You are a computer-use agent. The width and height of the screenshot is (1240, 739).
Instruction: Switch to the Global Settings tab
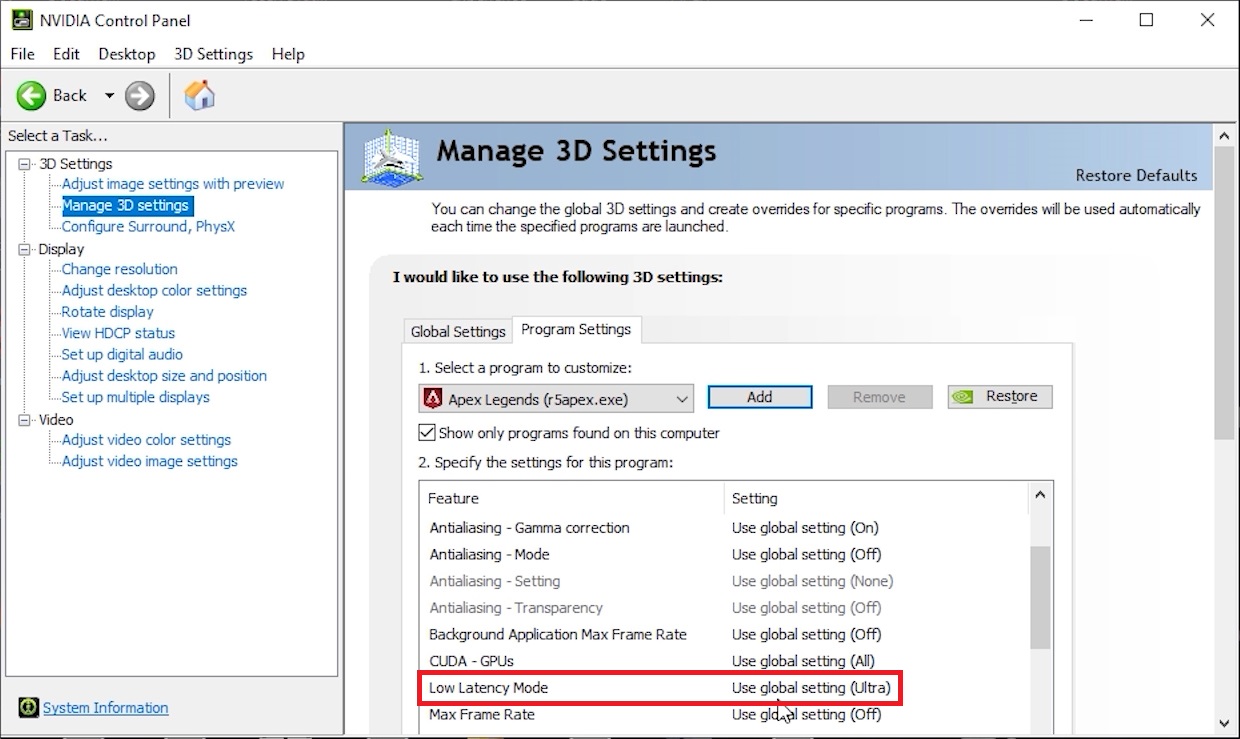(x=458, y=331)
